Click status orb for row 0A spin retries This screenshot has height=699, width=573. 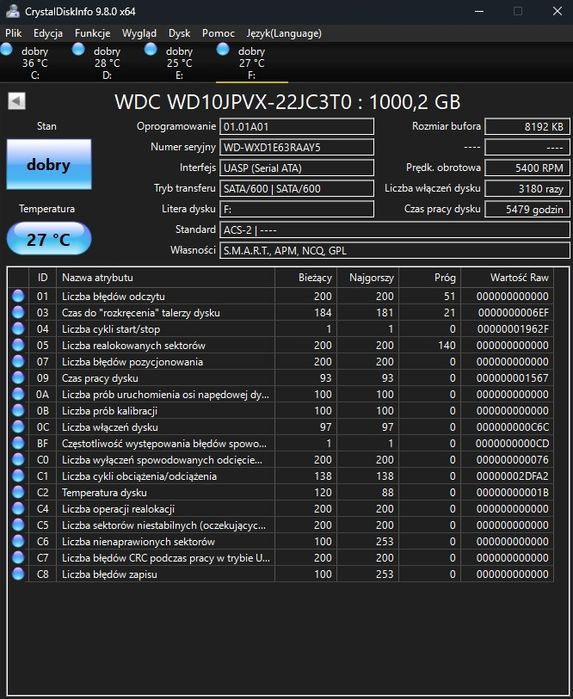pyautogui.click(x=18, y=394)
